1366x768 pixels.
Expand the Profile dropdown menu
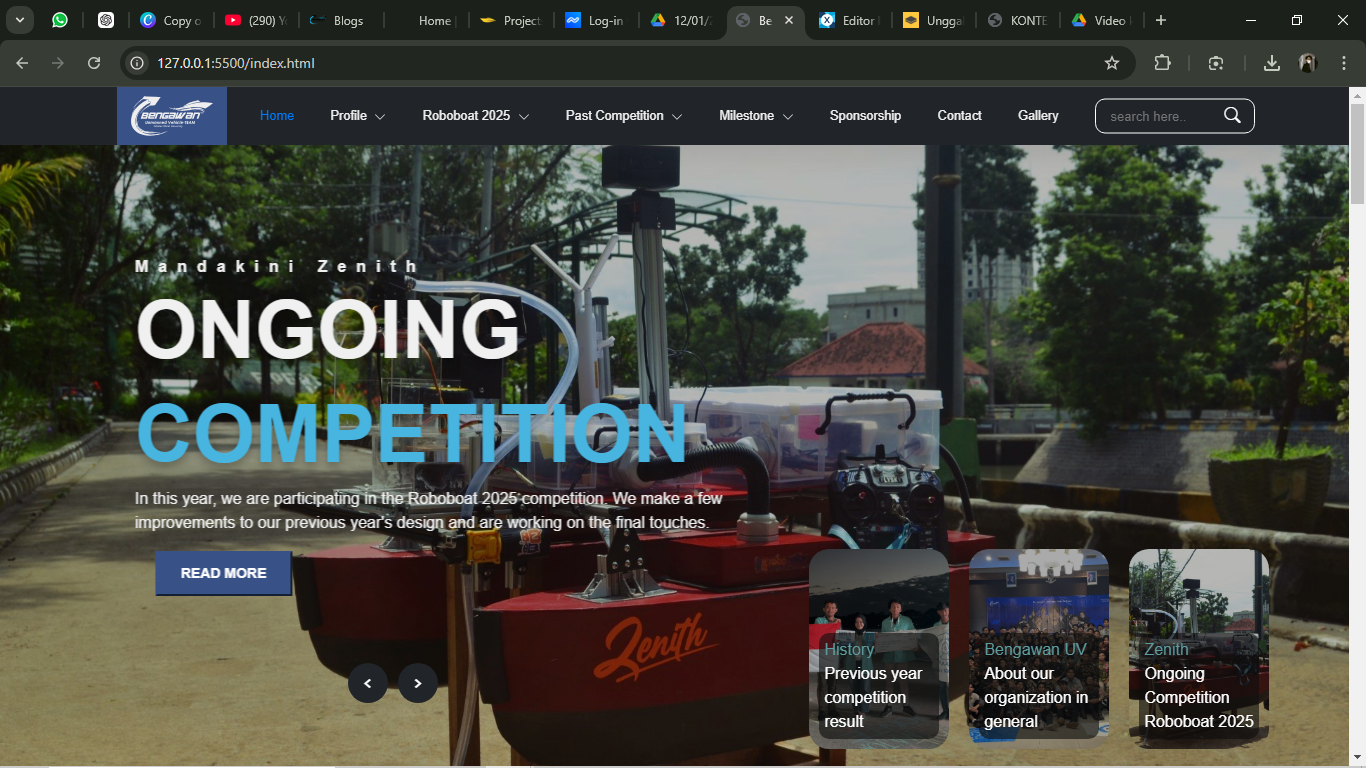357,116
